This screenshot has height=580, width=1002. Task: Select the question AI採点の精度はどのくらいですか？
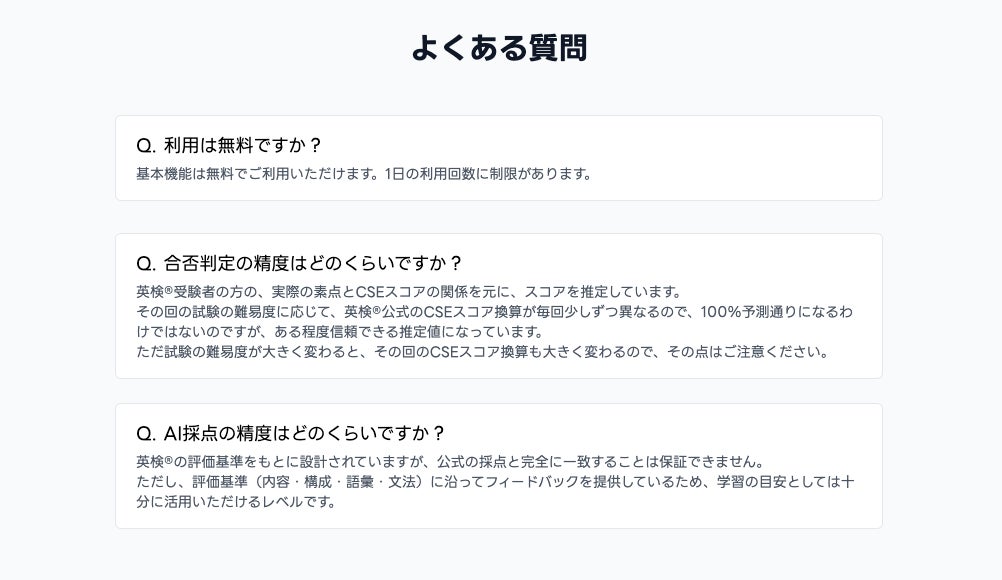click(290, 433)
